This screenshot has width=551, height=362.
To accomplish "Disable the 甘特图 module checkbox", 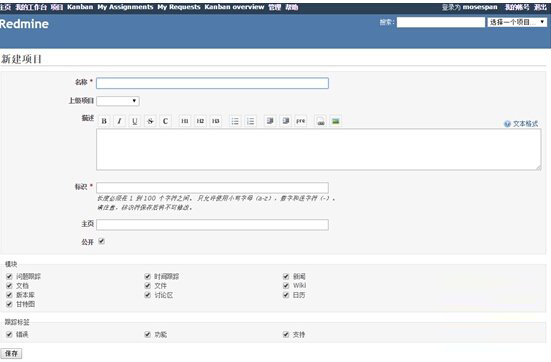I will pos(9,304).
